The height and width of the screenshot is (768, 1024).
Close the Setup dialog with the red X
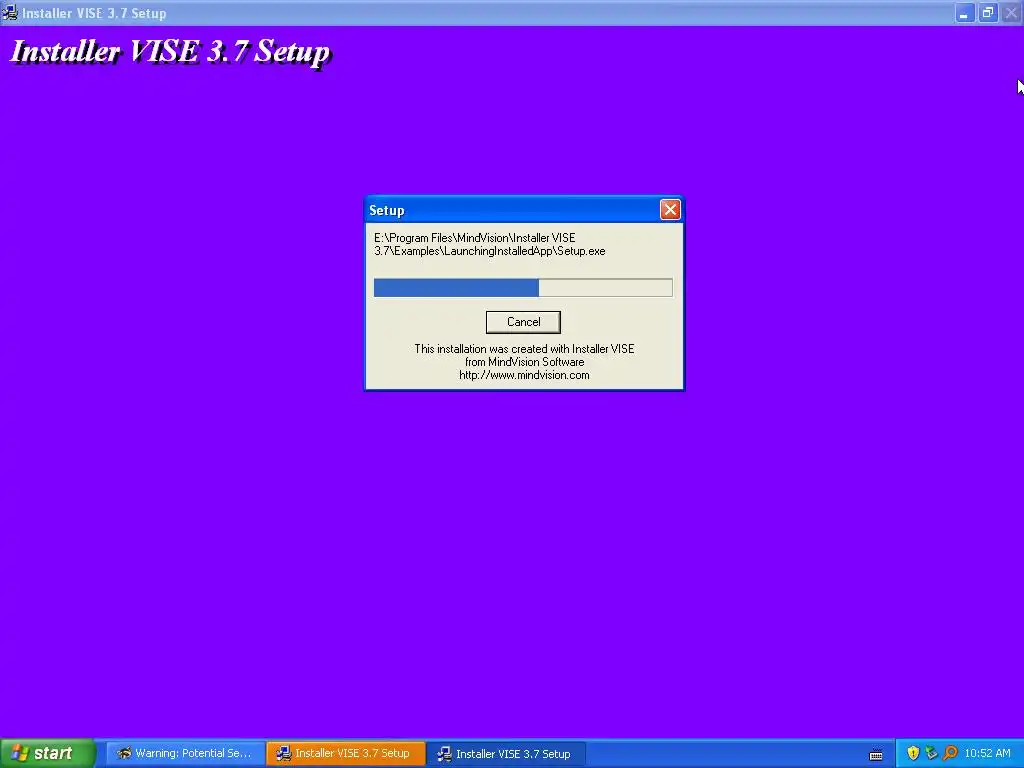click(670, 210)
